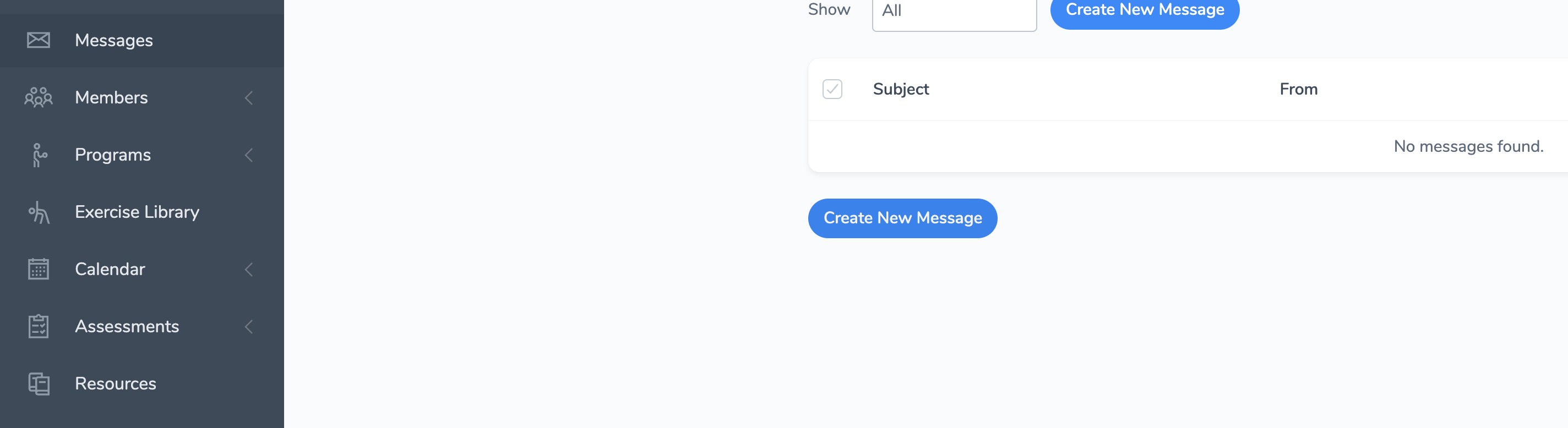Click the Assessments clipboard icon

click(39, 326)
